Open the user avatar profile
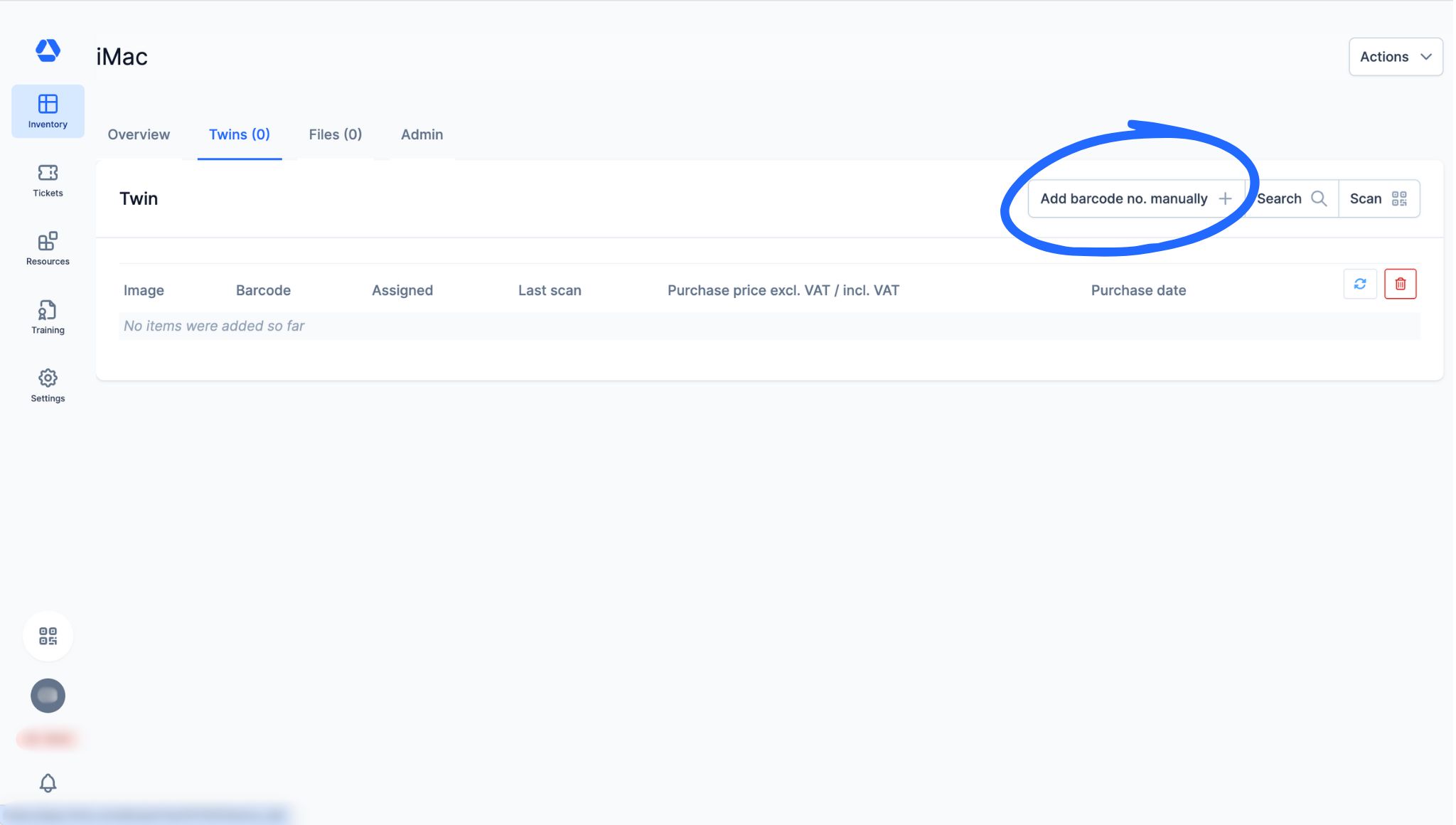Viewport: 1456px width, 825px height. [48, 696]
